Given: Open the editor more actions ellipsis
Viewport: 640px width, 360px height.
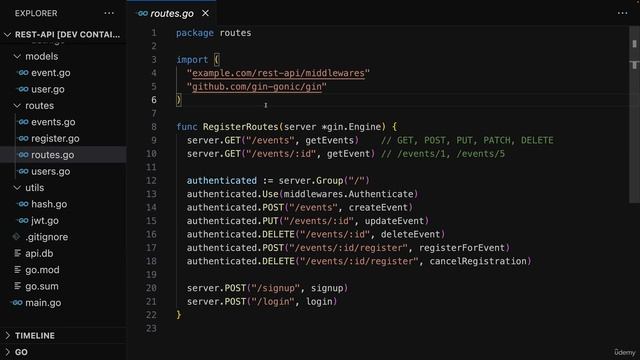Looking at the screenshot, I should tap(622, 13).
